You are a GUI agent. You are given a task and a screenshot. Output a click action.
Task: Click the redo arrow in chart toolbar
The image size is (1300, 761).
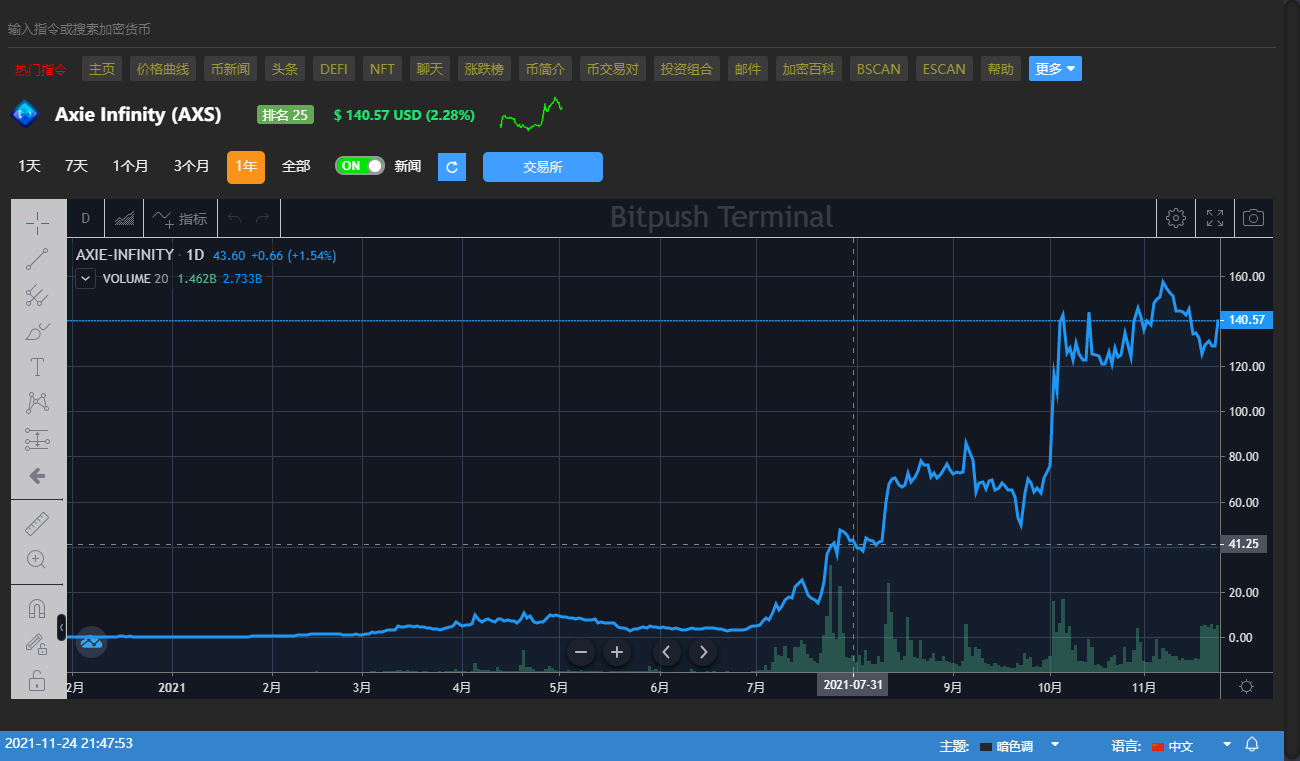[x=263, y=218]
